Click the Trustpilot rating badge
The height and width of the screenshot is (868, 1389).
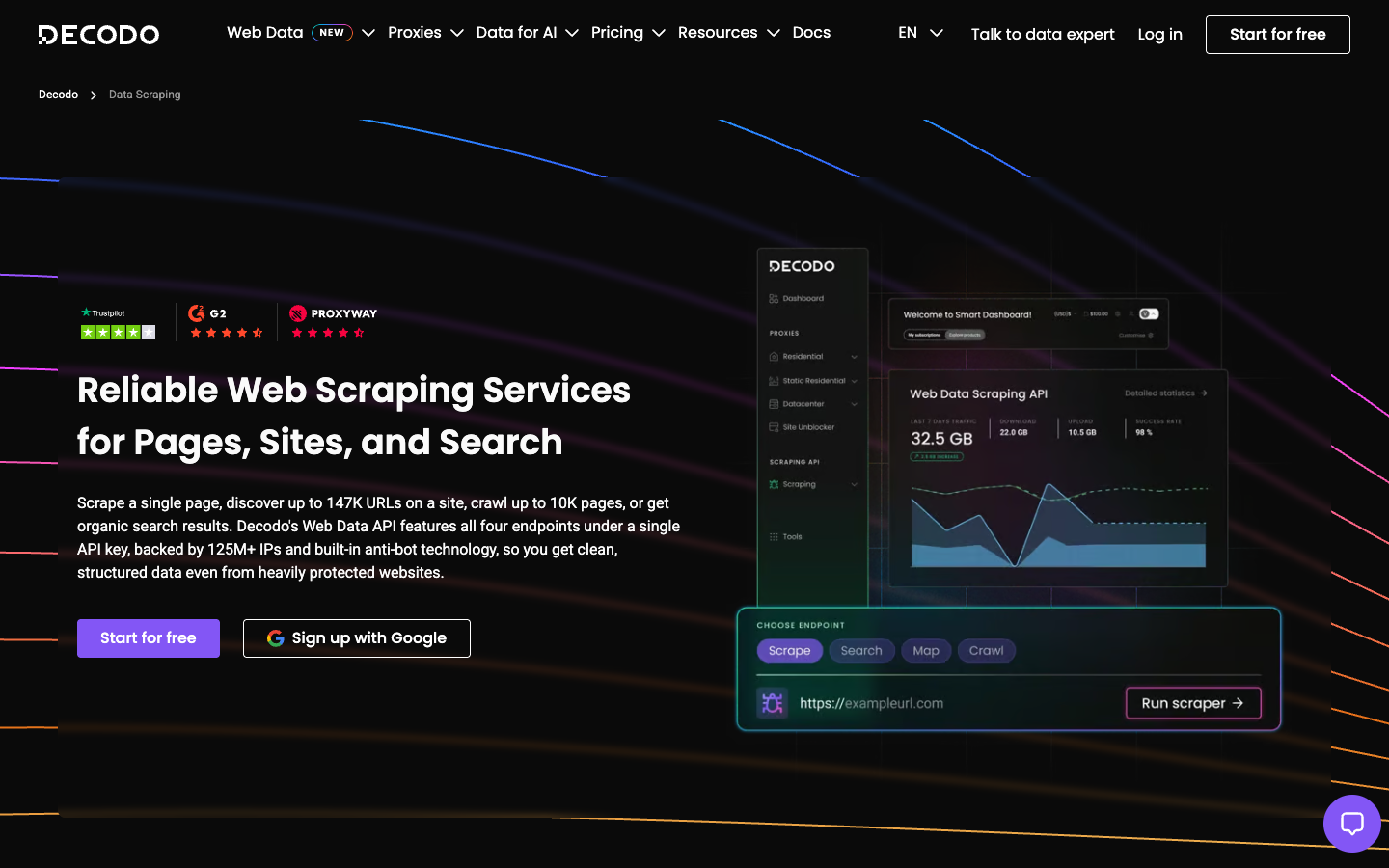pos(118,323)
